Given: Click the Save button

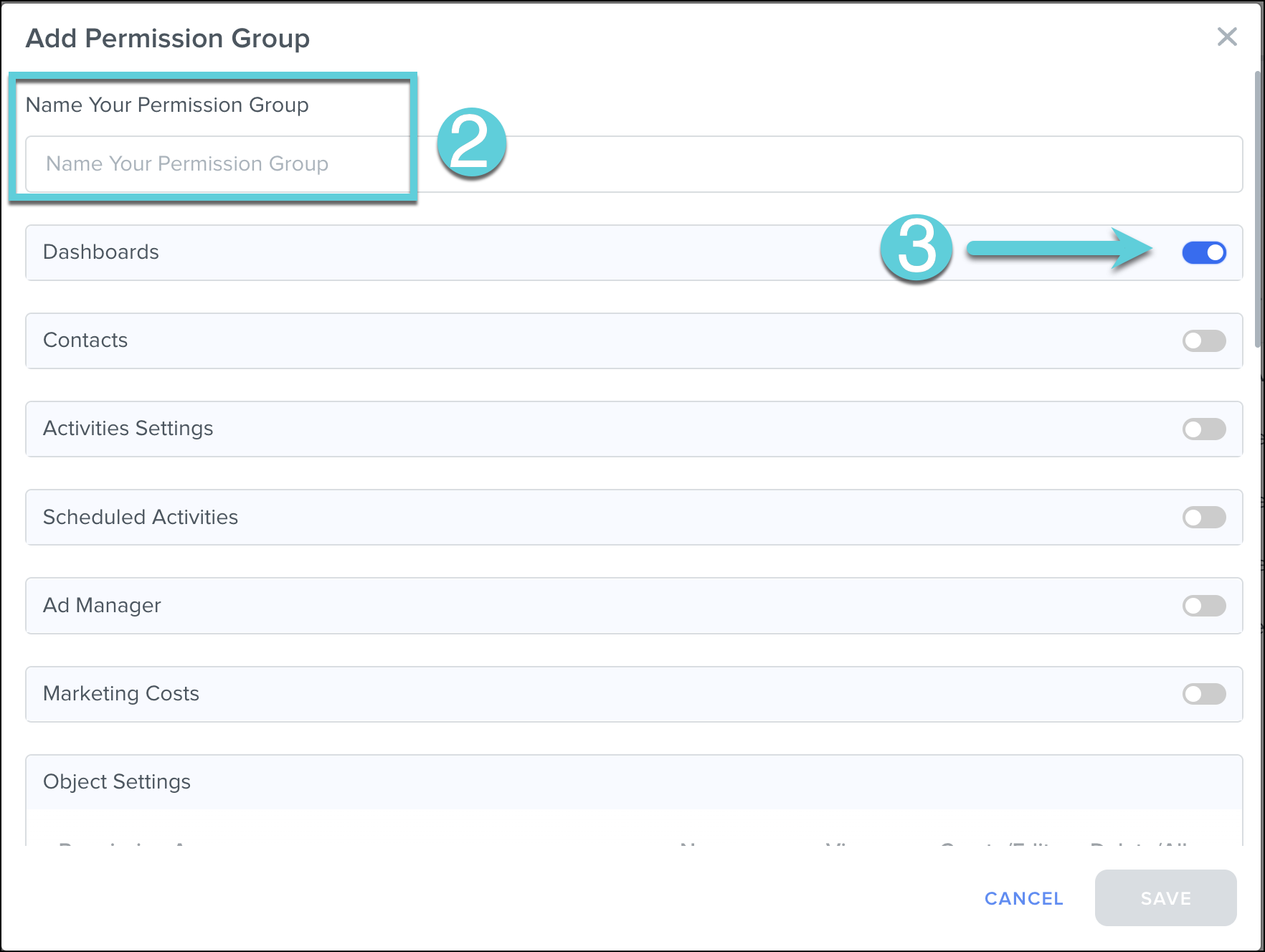Looking at the screenshot, I should (1165, 898).
